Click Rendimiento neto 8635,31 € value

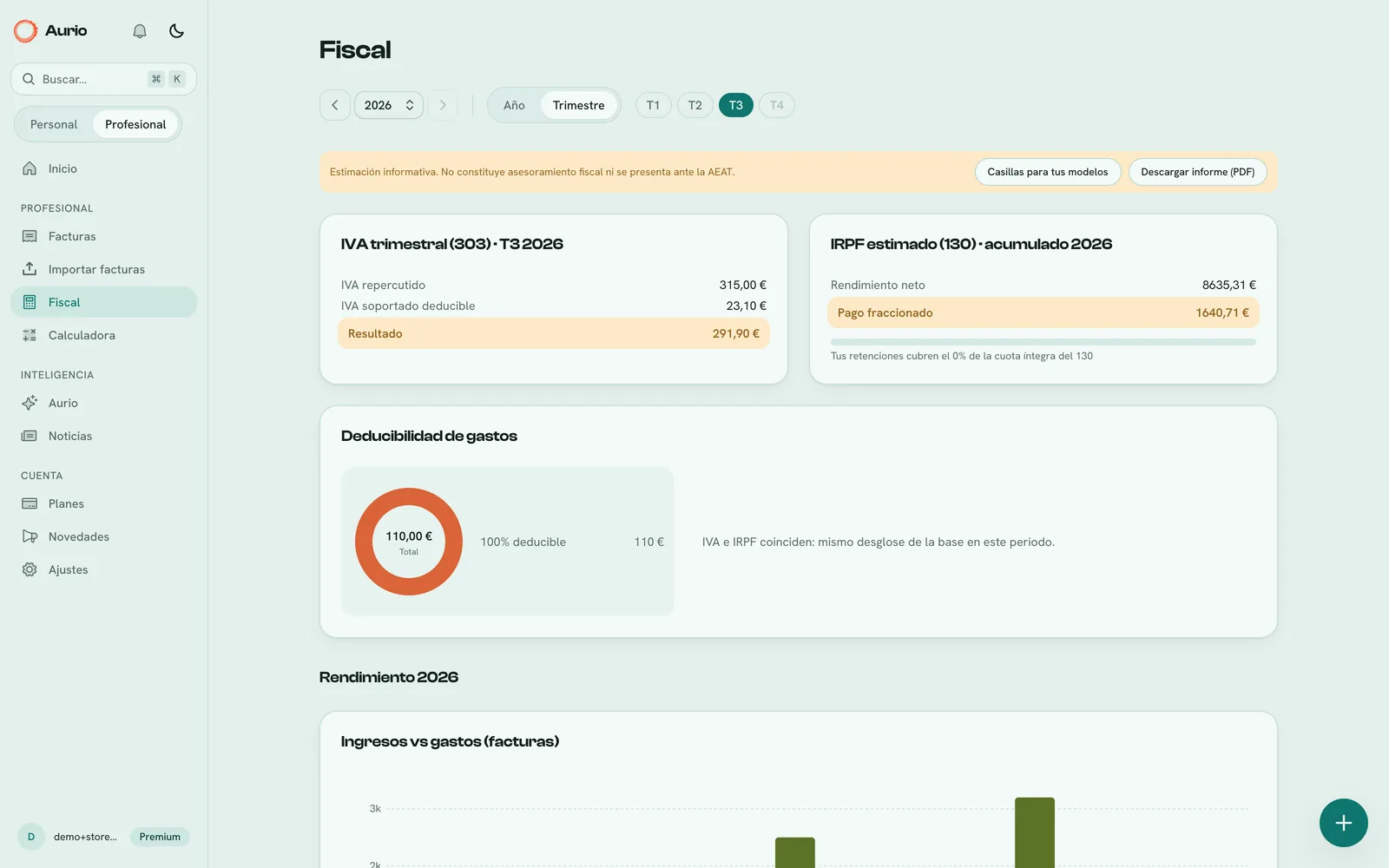point(1229,285)
